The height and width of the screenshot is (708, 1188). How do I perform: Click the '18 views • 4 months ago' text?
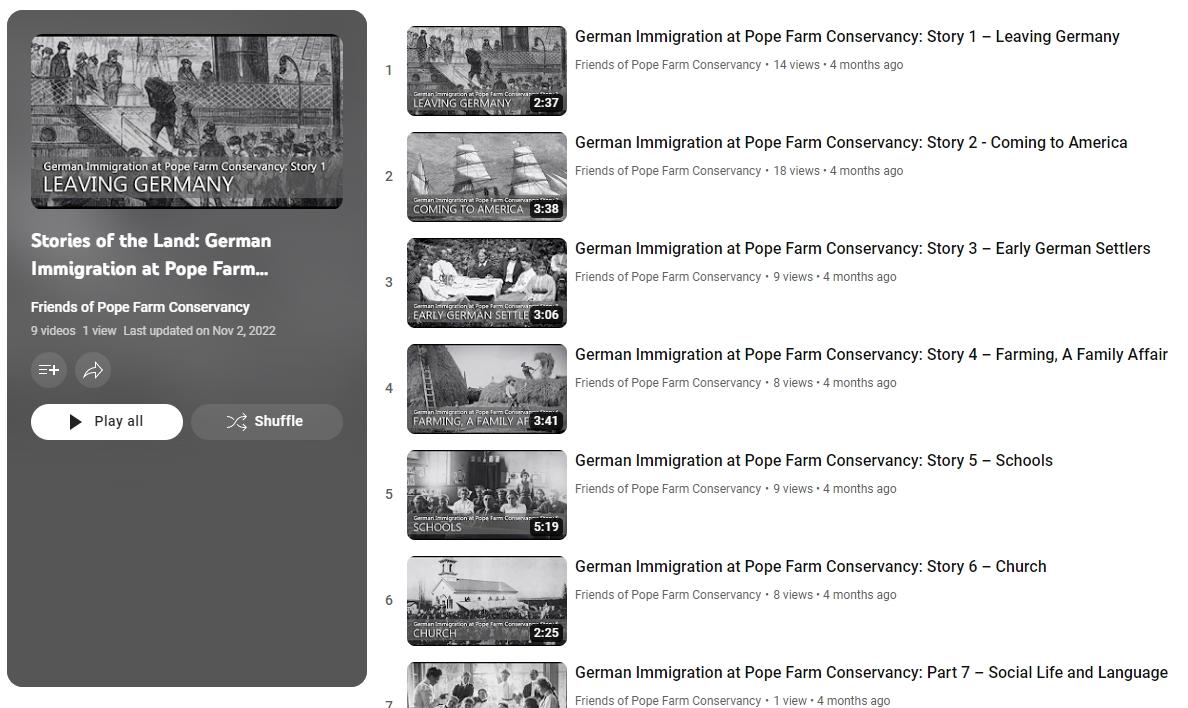pyautogui.click(x=838, y=171)
